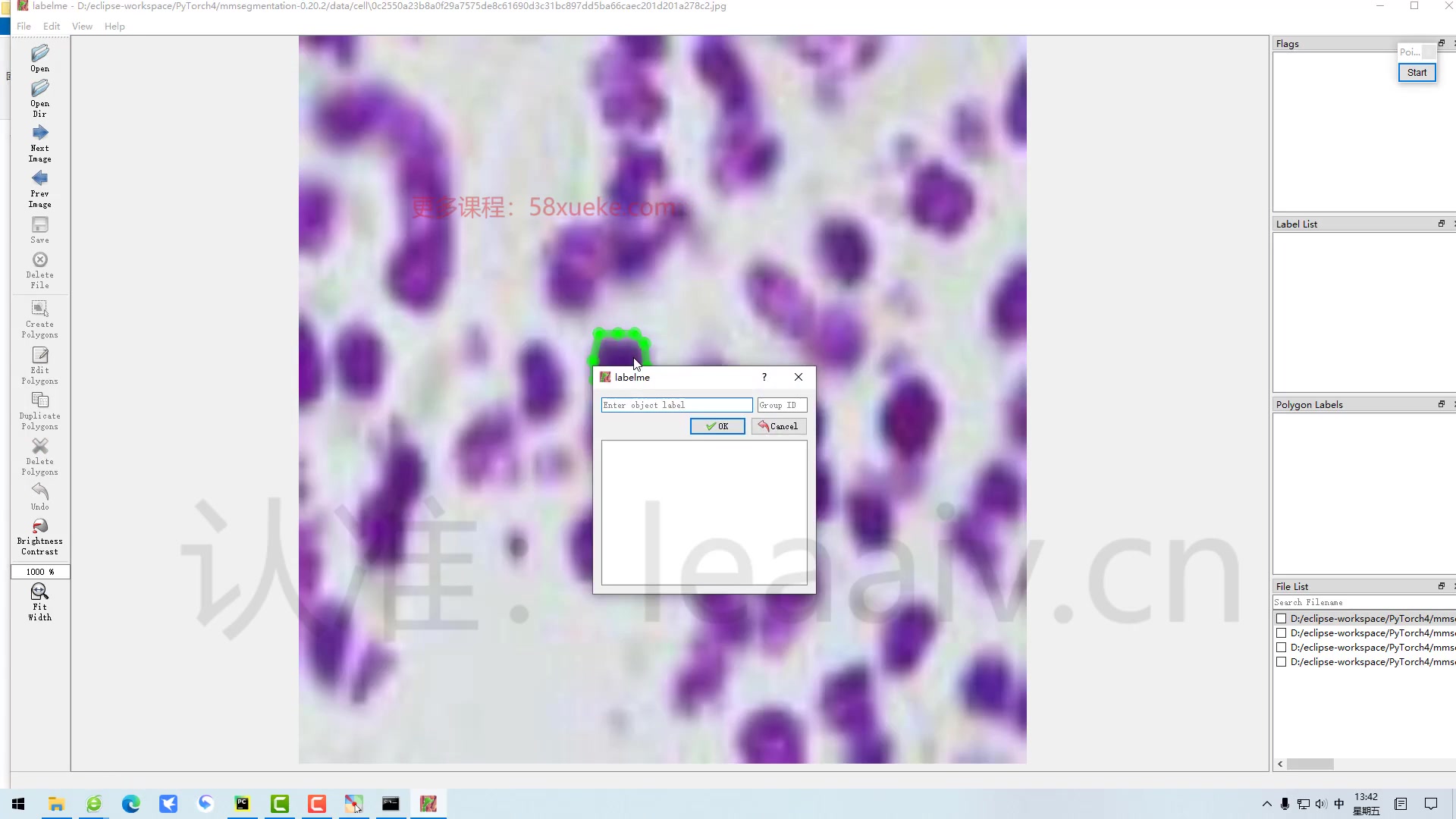Check the first file in File List

(1282, 619)
